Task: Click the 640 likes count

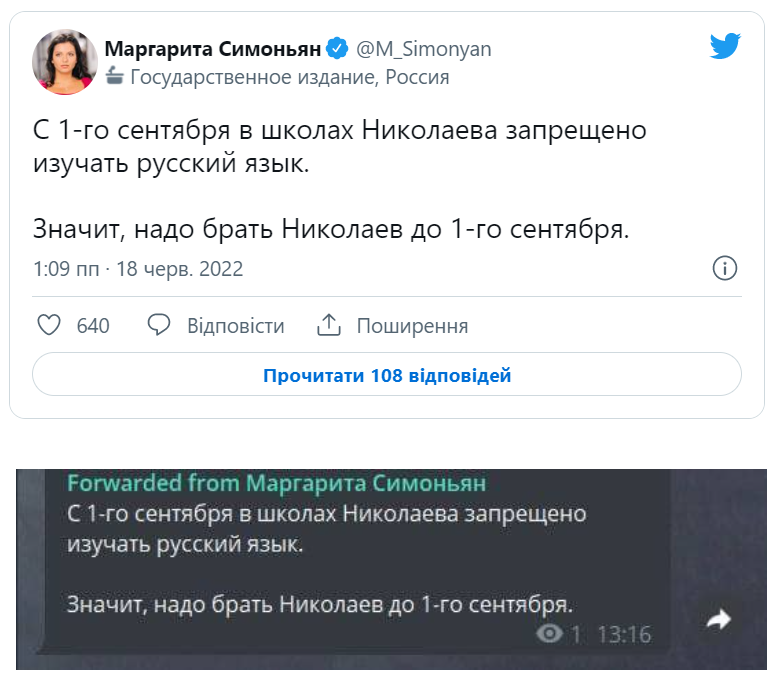Action: [x=93, y=326]
